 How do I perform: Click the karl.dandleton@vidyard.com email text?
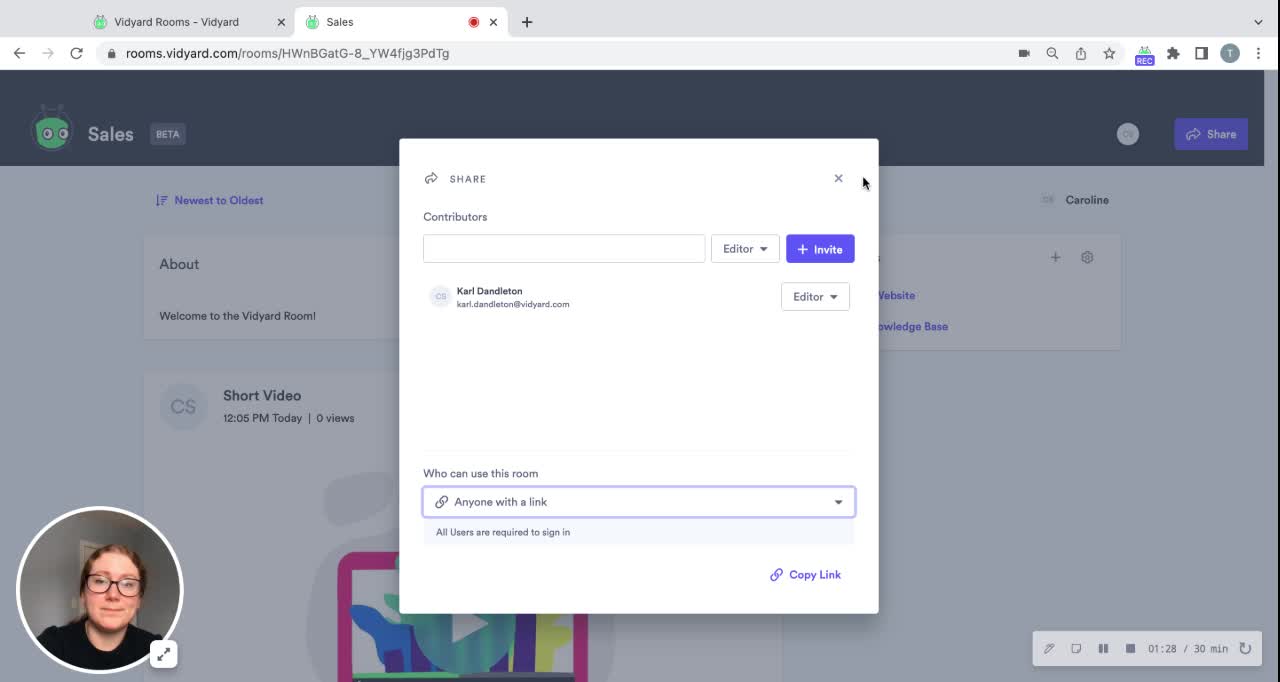point(513,304)
